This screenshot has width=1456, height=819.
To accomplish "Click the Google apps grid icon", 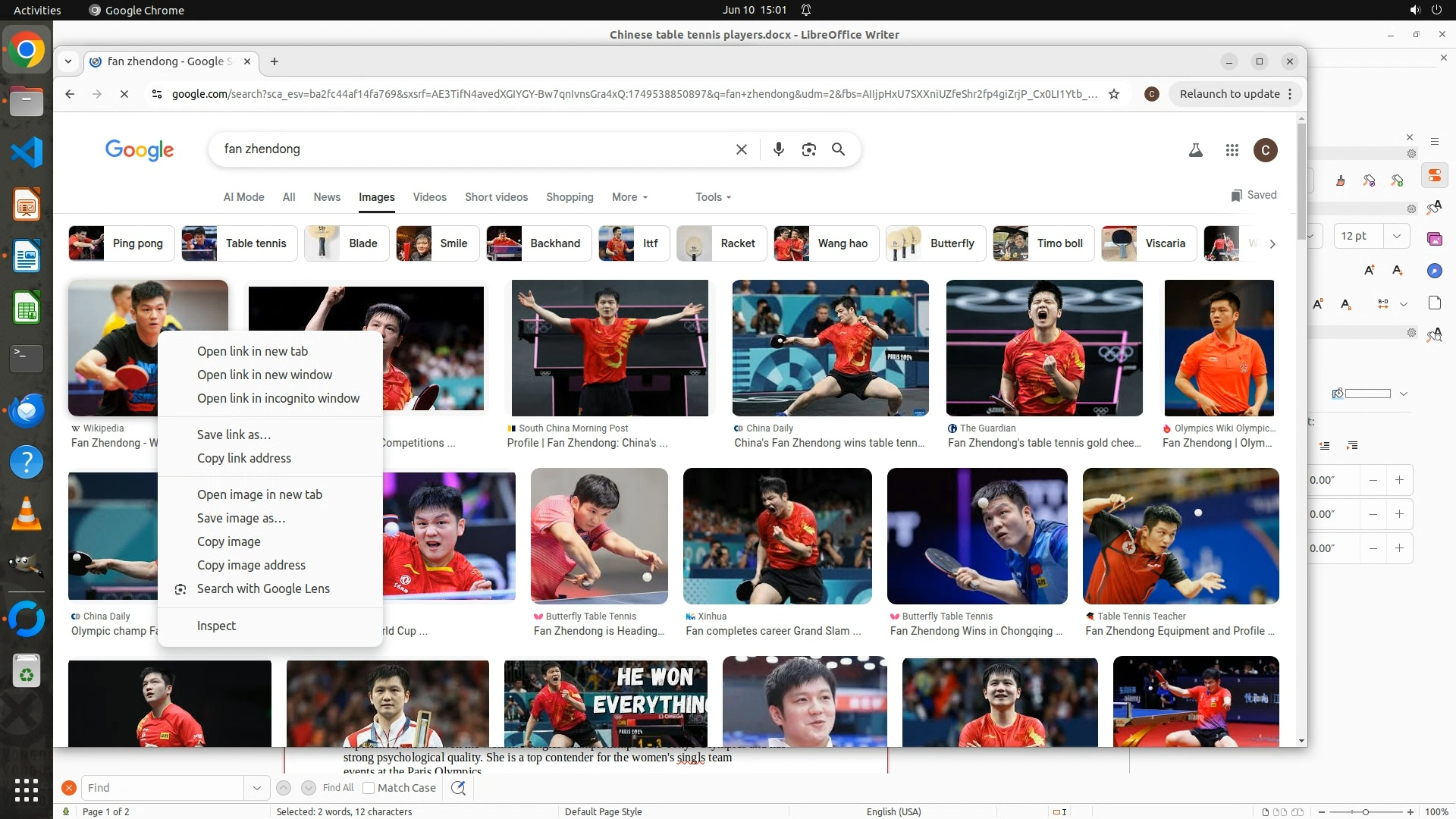I will (1232, 150).
